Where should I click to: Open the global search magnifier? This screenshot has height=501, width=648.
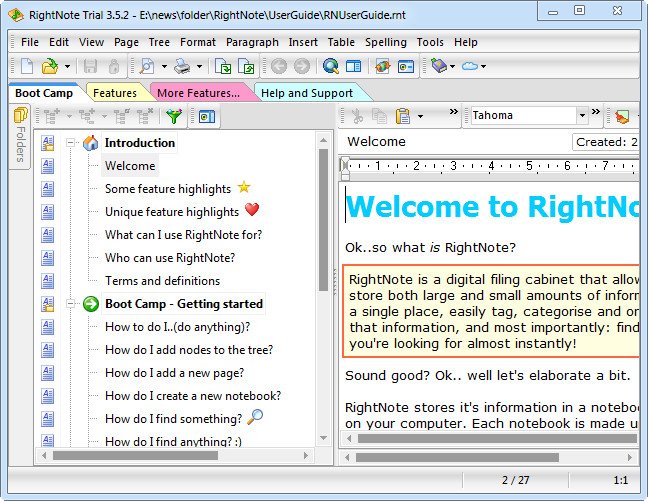[331, 66]
